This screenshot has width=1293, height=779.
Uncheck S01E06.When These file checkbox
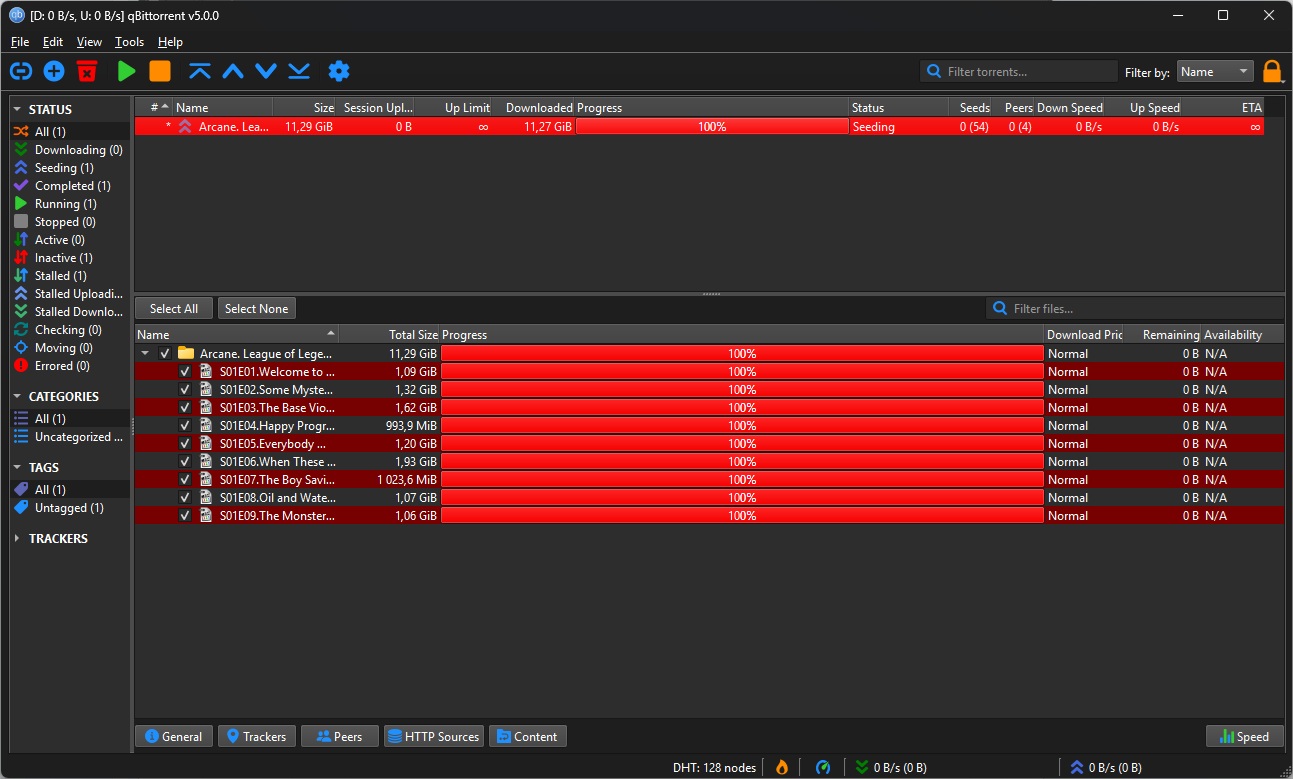coord(185,461)
